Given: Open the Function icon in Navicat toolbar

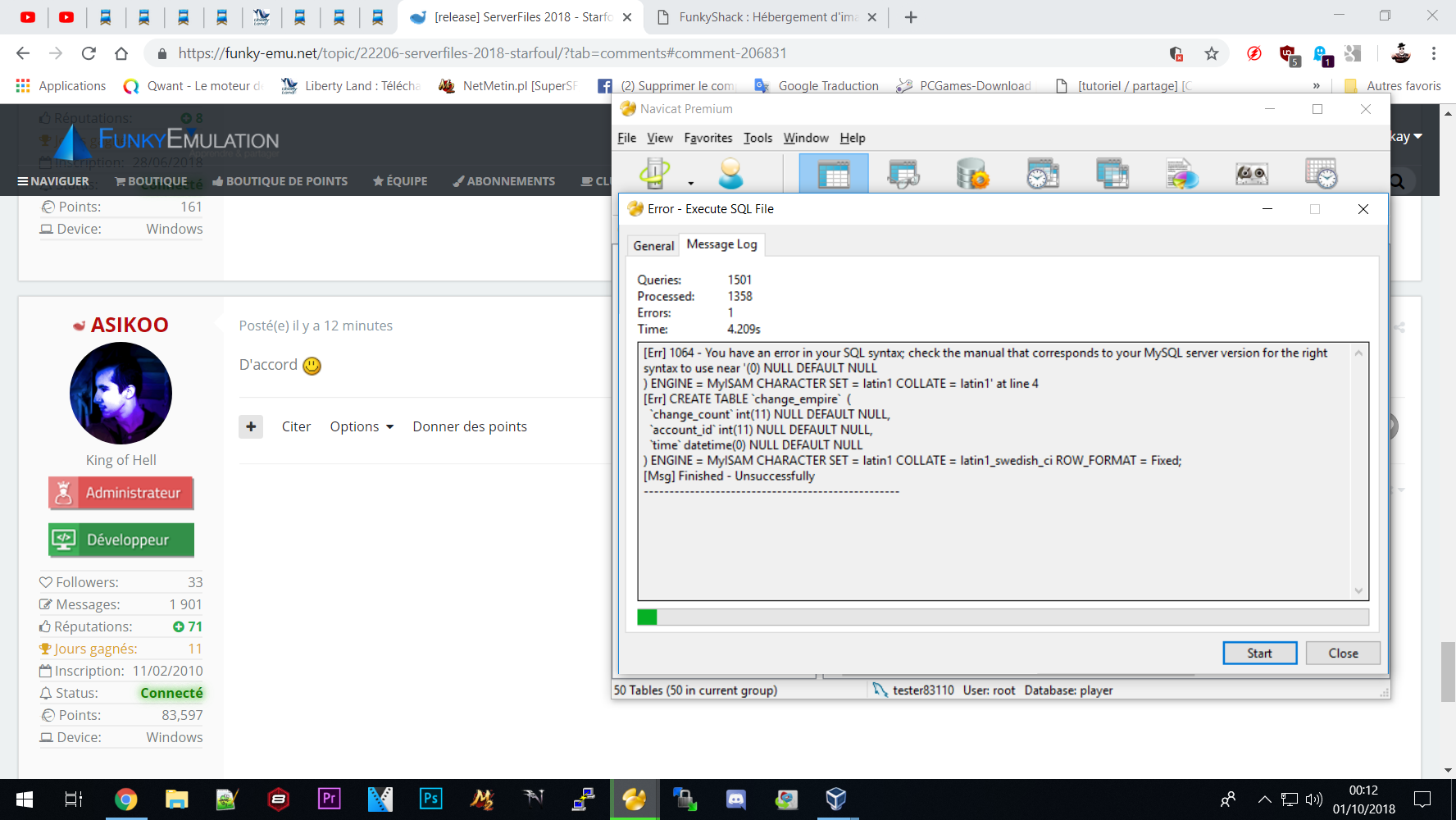Looking at the screenshot, I should [x=973, y=173].
